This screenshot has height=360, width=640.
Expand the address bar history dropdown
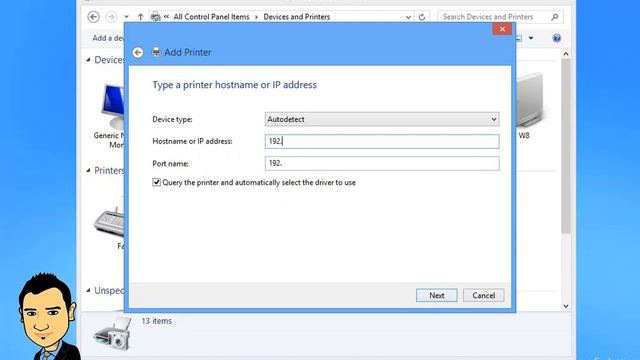408,17
